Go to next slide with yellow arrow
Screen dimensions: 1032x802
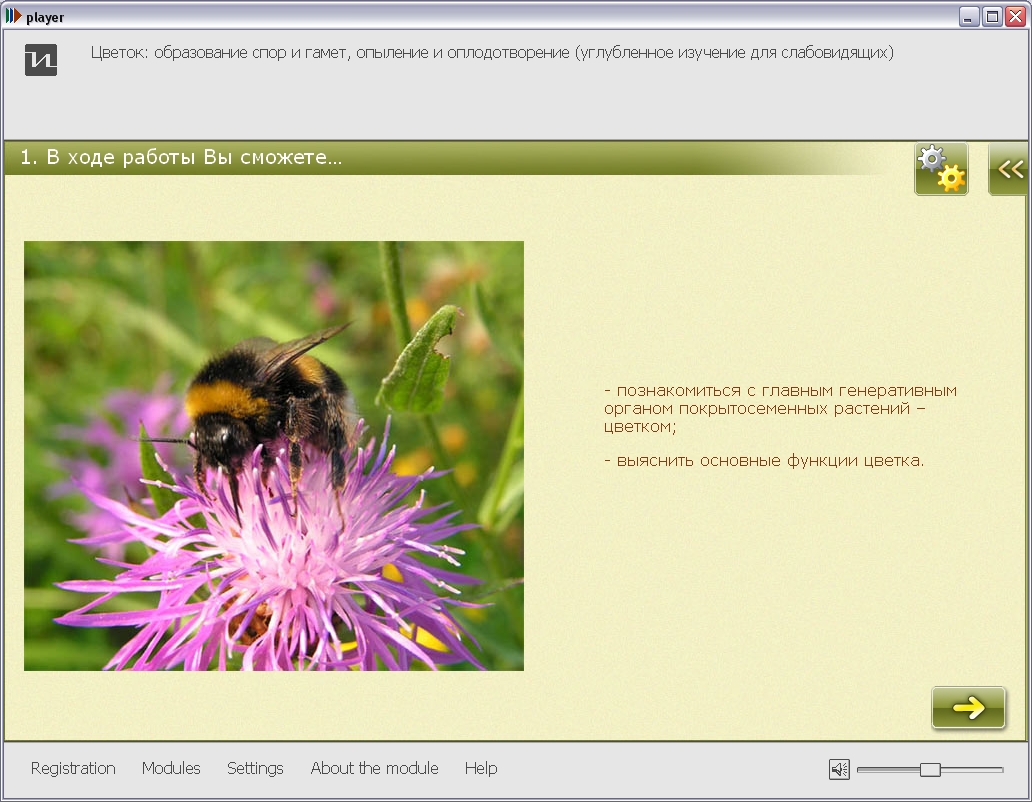coord(968,707)
